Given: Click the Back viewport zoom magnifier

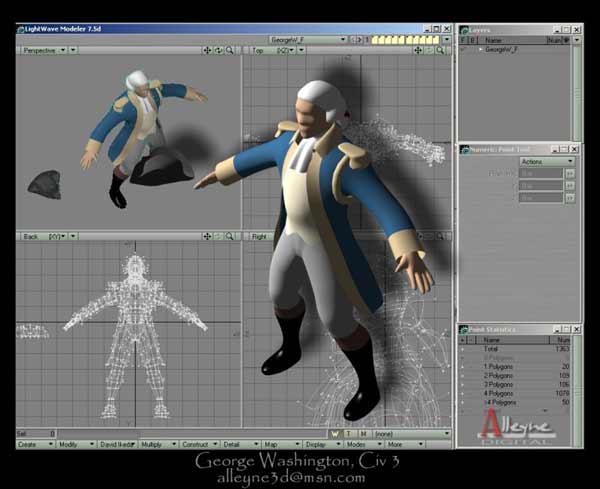Looking at the screenshot, I should click(230, 236).
